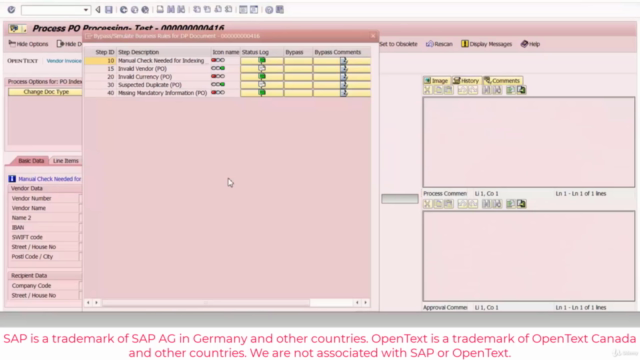The height and width of the screenshot is (360, 640).
Task: Open status log for Suspected Duplicate row
Action: (x=262, y=85)
